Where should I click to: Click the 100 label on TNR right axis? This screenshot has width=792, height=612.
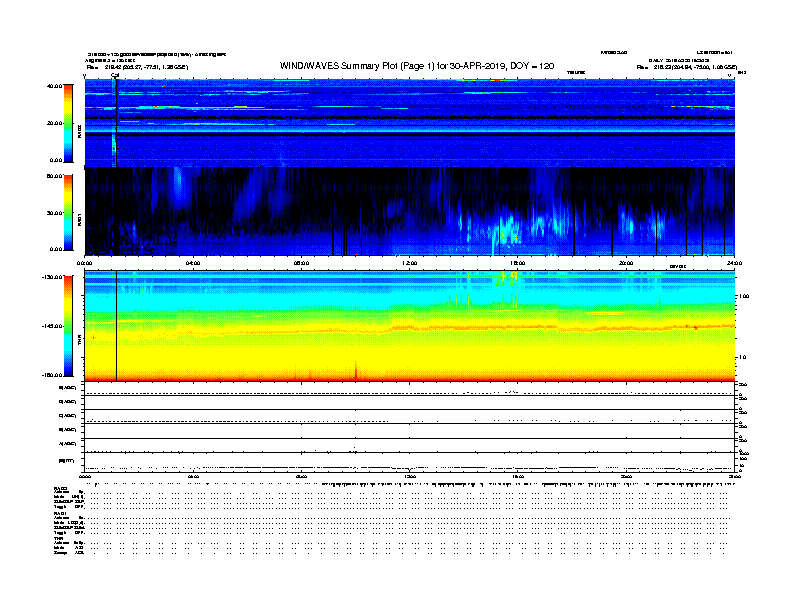coord(744,296)
